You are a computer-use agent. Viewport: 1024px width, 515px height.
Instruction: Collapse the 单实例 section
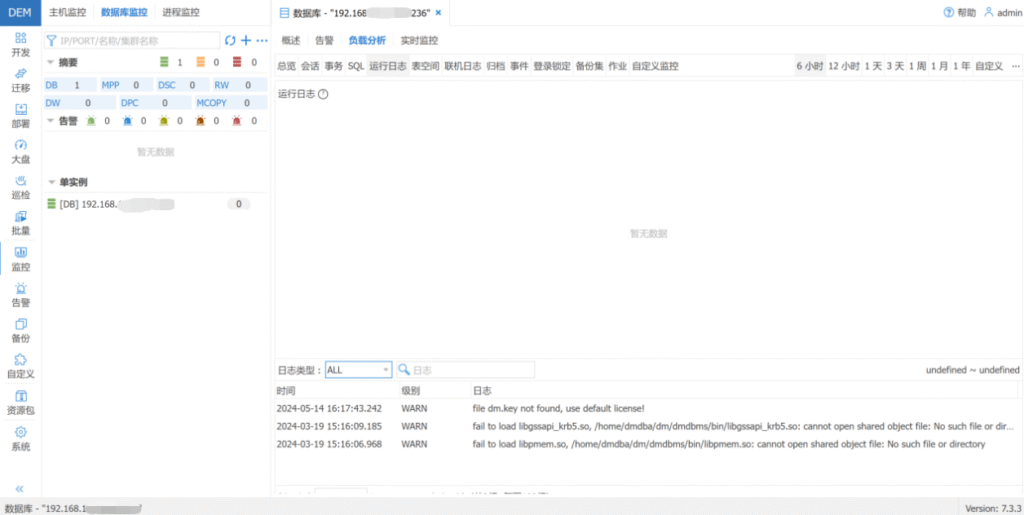tap(51, 182)
